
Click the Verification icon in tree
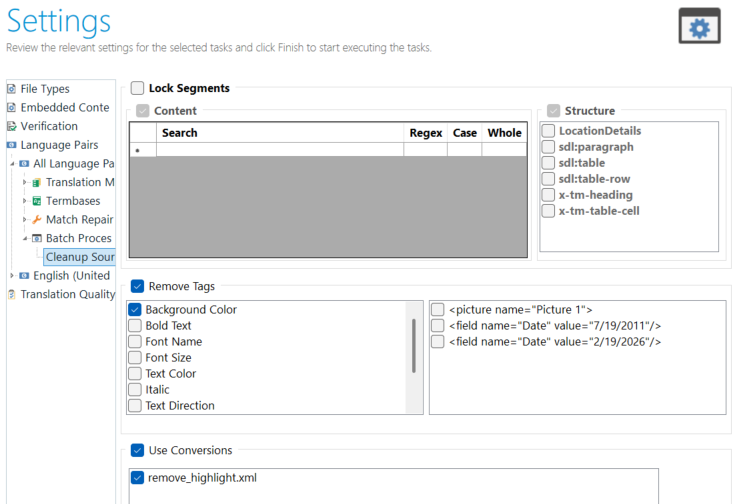tap(11, 126)
